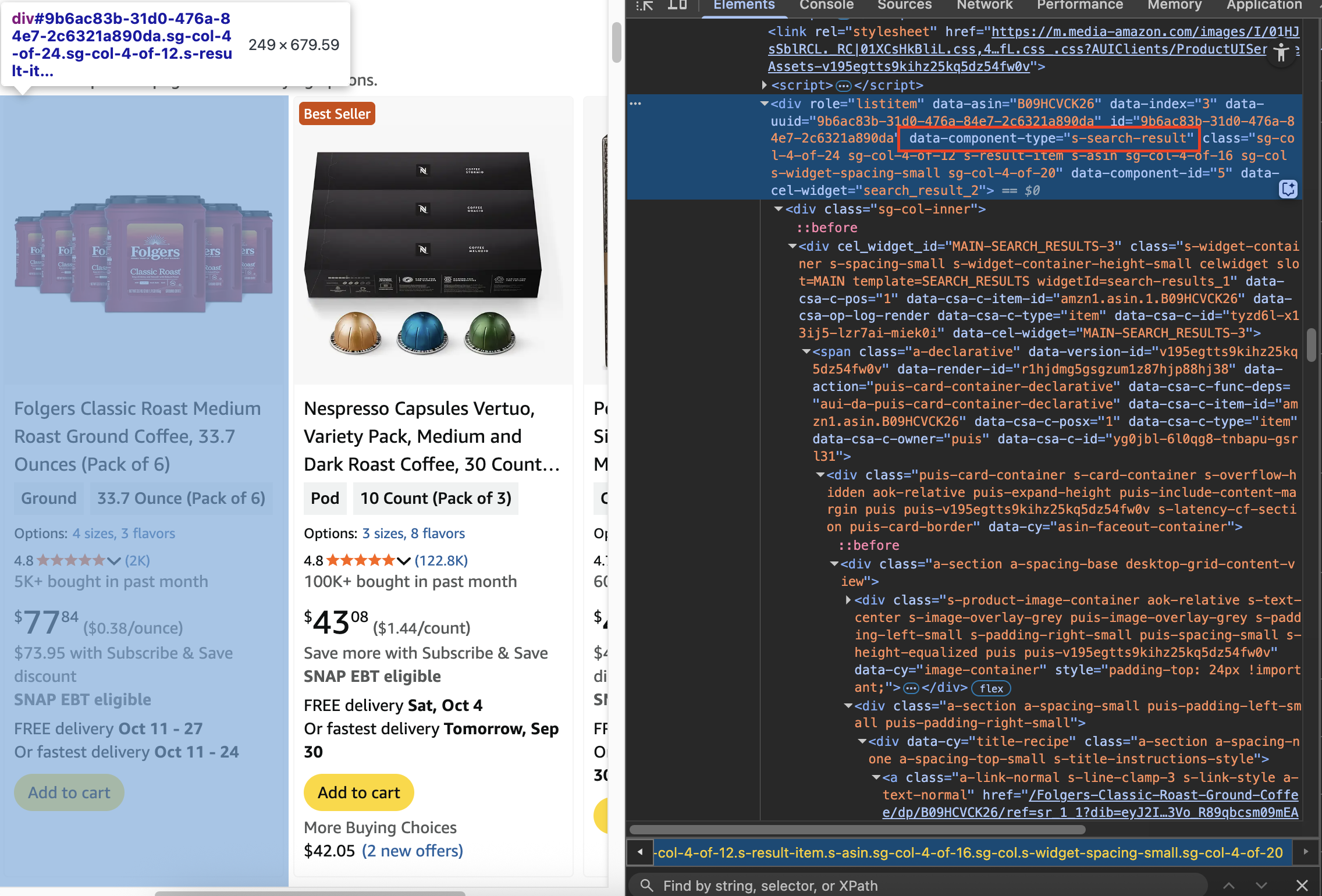Toggle the flex layout badge
1322x896 pixels.
(x=991, y=688)
